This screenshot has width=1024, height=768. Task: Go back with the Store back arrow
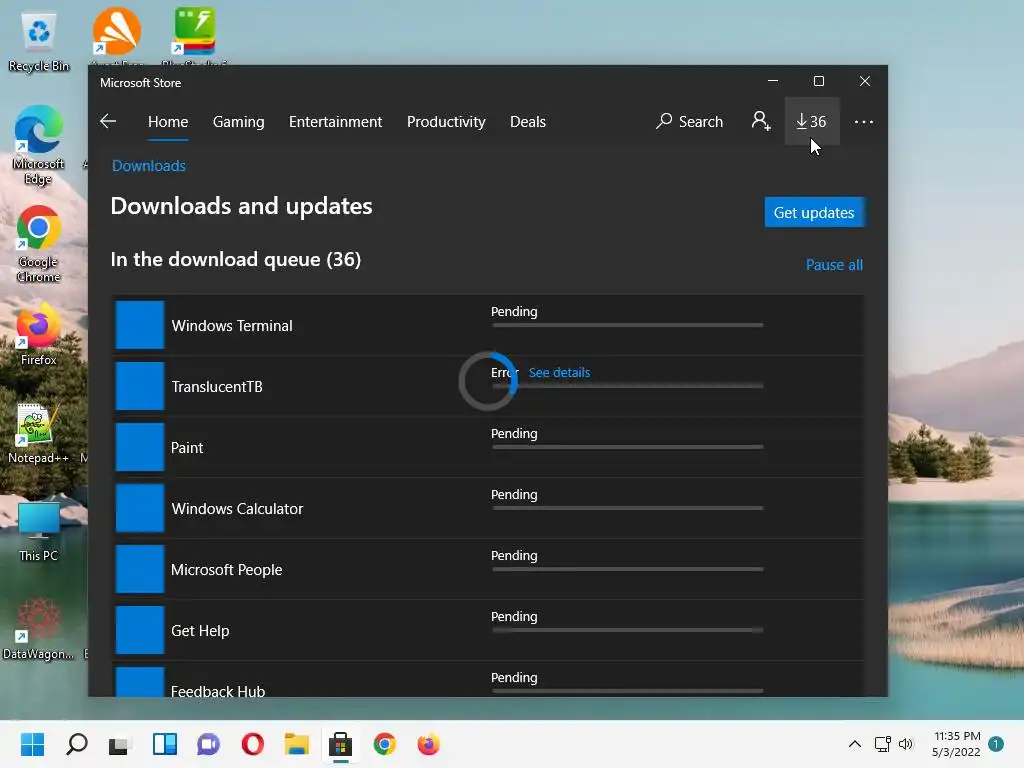[x=108, y=121]
